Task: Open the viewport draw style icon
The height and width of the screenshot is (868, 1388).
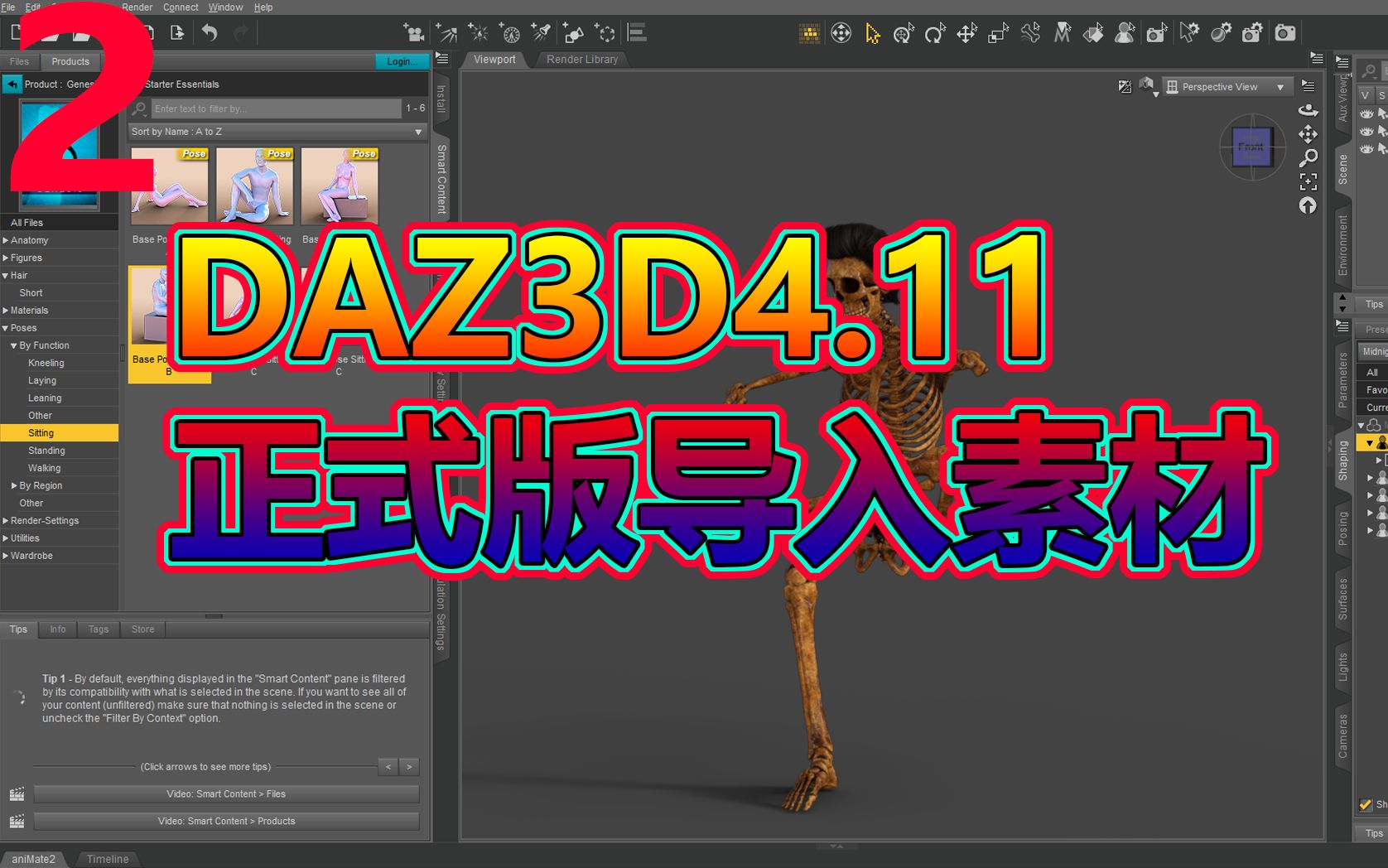Action: (x=1147, y=86)
